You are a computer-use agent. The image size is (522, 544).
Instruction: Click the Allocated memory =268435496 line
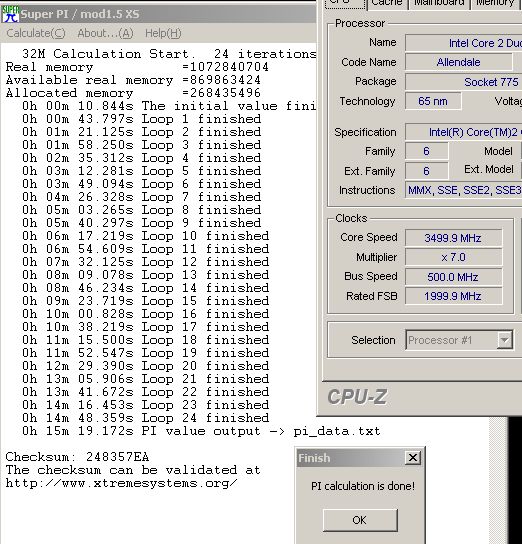133,93
